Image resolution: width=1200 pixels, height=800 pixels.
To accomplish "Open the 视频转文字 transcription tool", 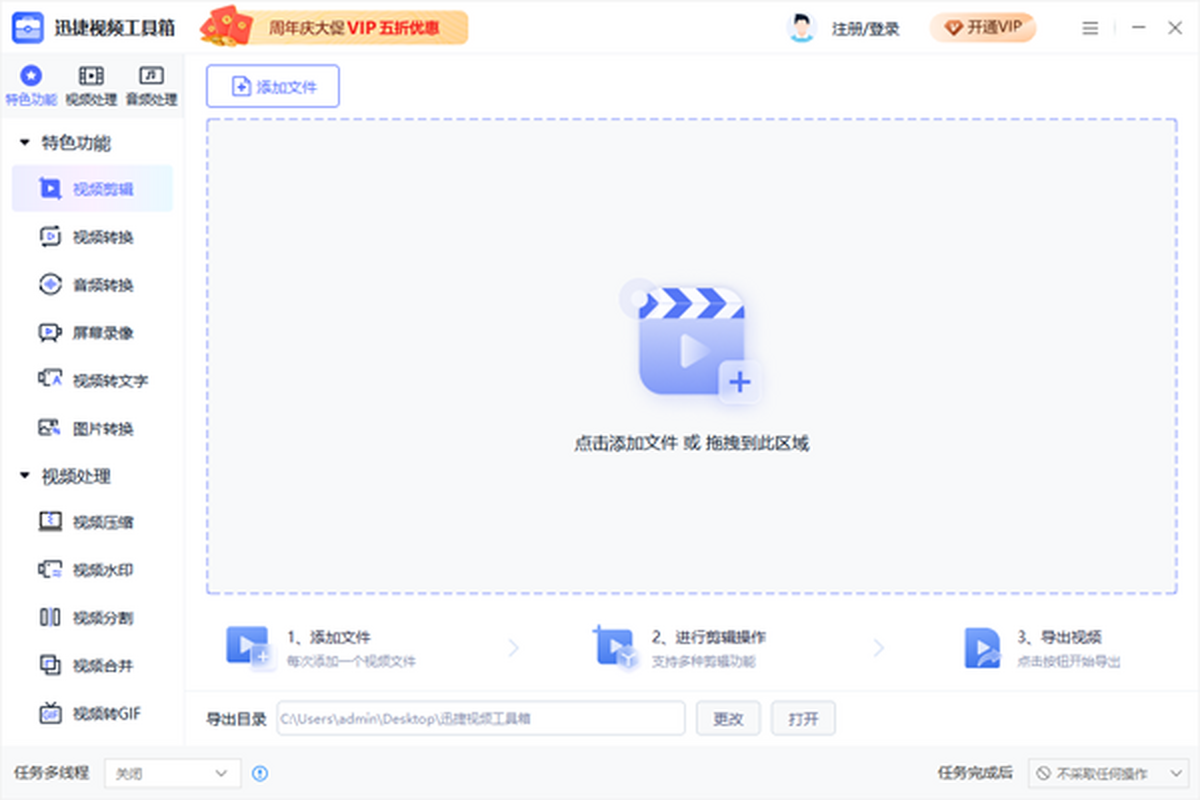I will tap(95, 380).
